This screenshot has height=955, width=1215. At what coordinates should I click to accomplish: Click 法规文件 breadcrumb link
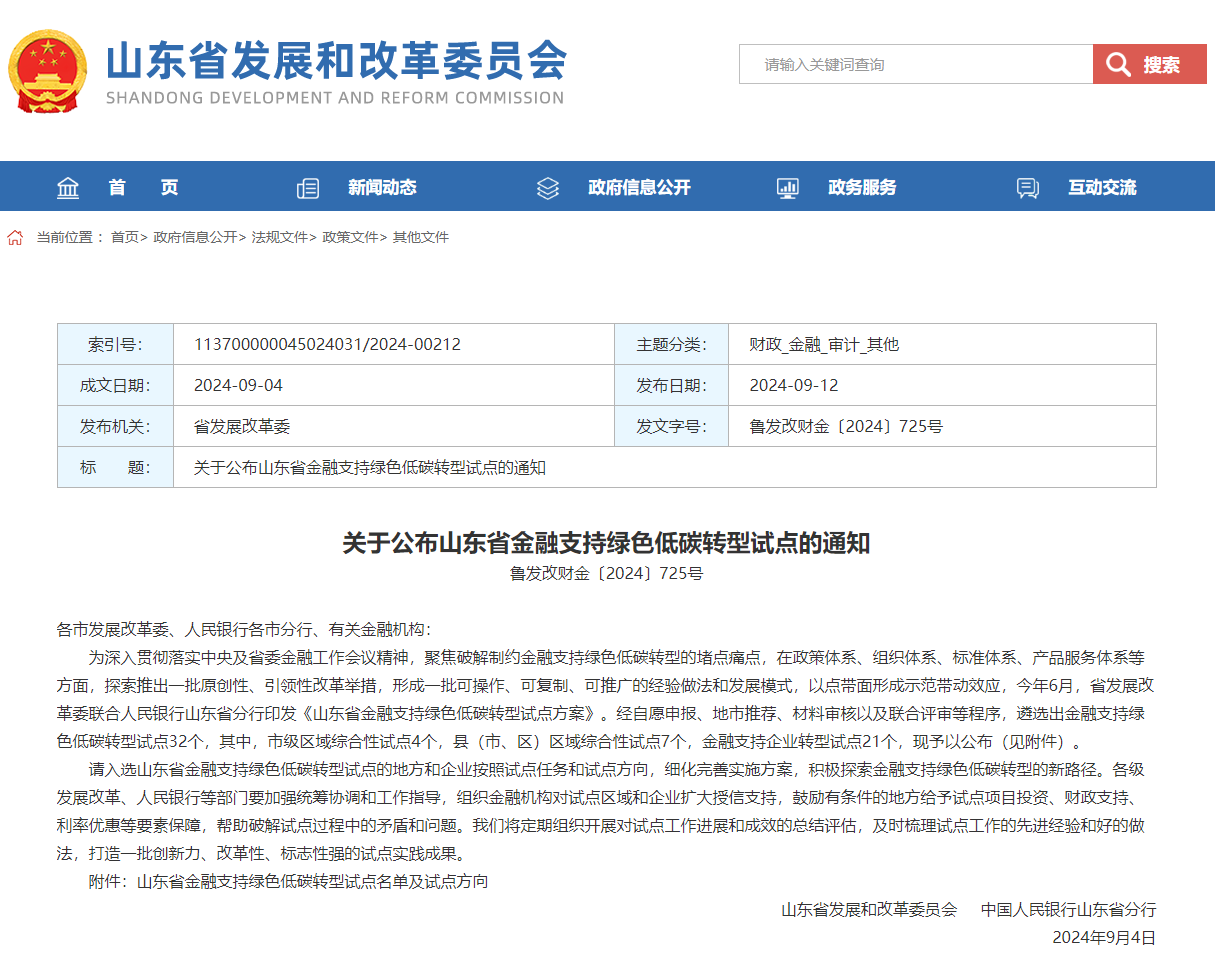[279, 238]
